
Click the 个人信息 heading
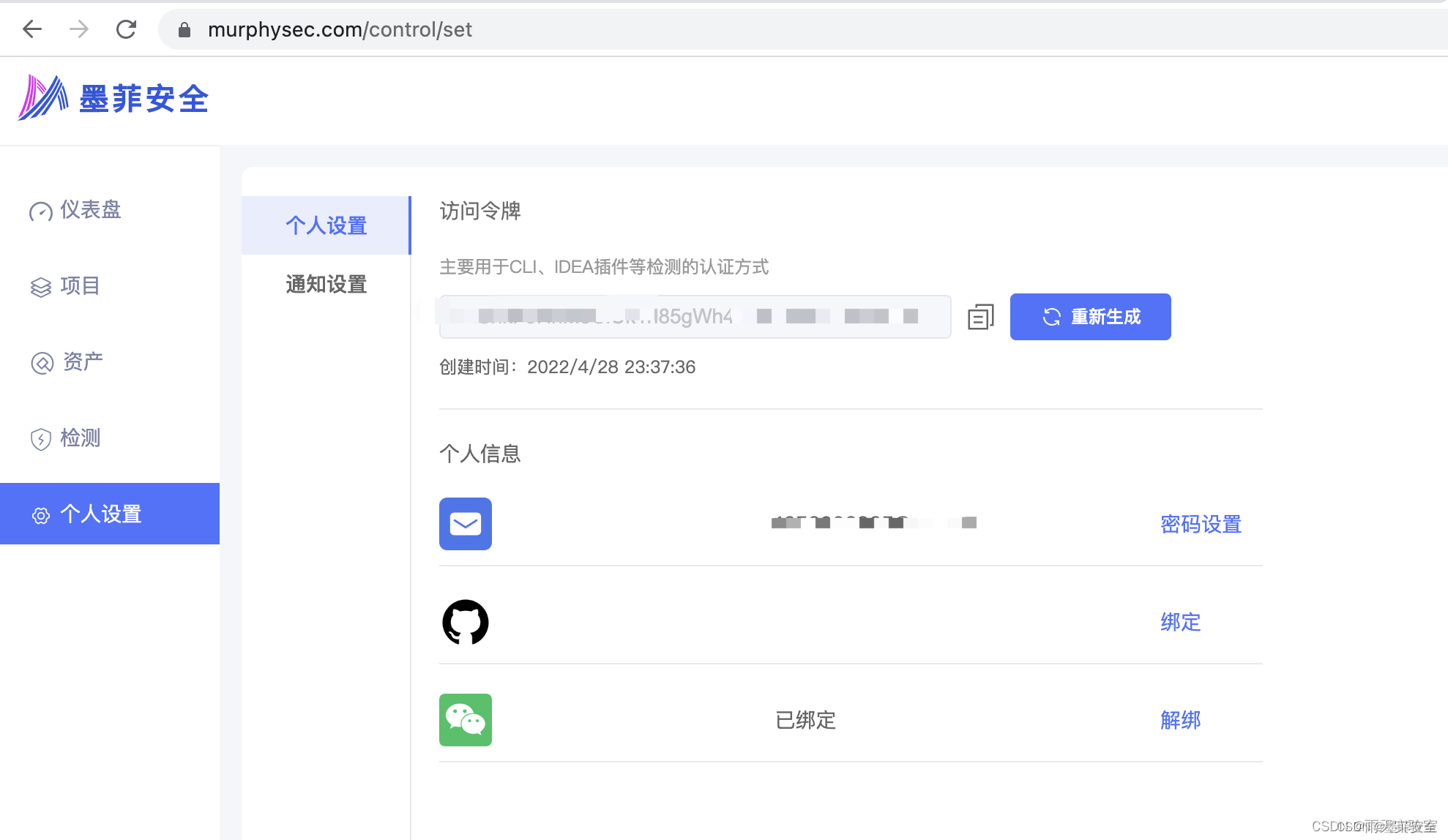tap(480, 454)
